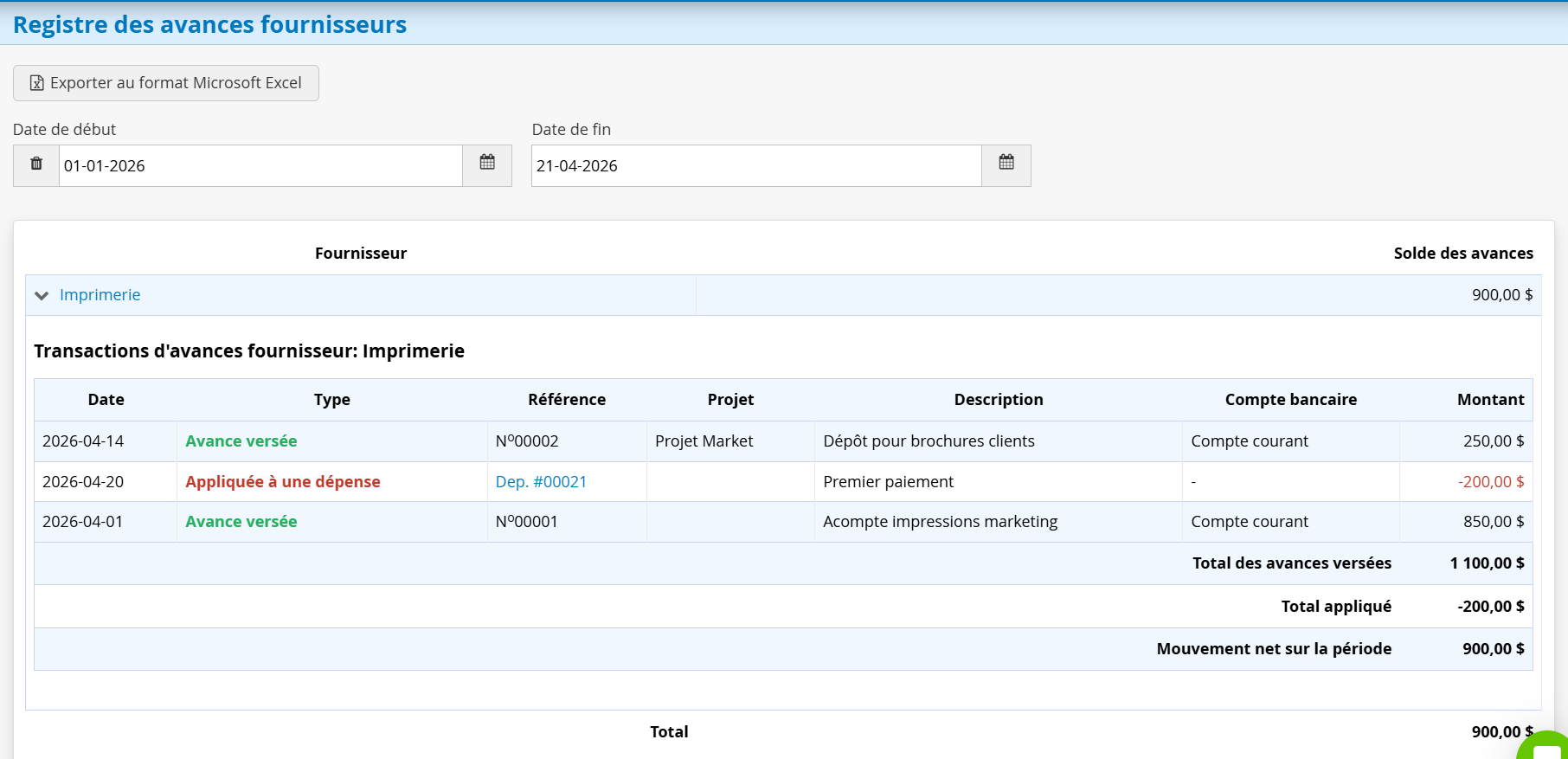Click the Référence column header
Image resolution: width=1568 pixels, height=759 pixels.
(x=567, y=400)
